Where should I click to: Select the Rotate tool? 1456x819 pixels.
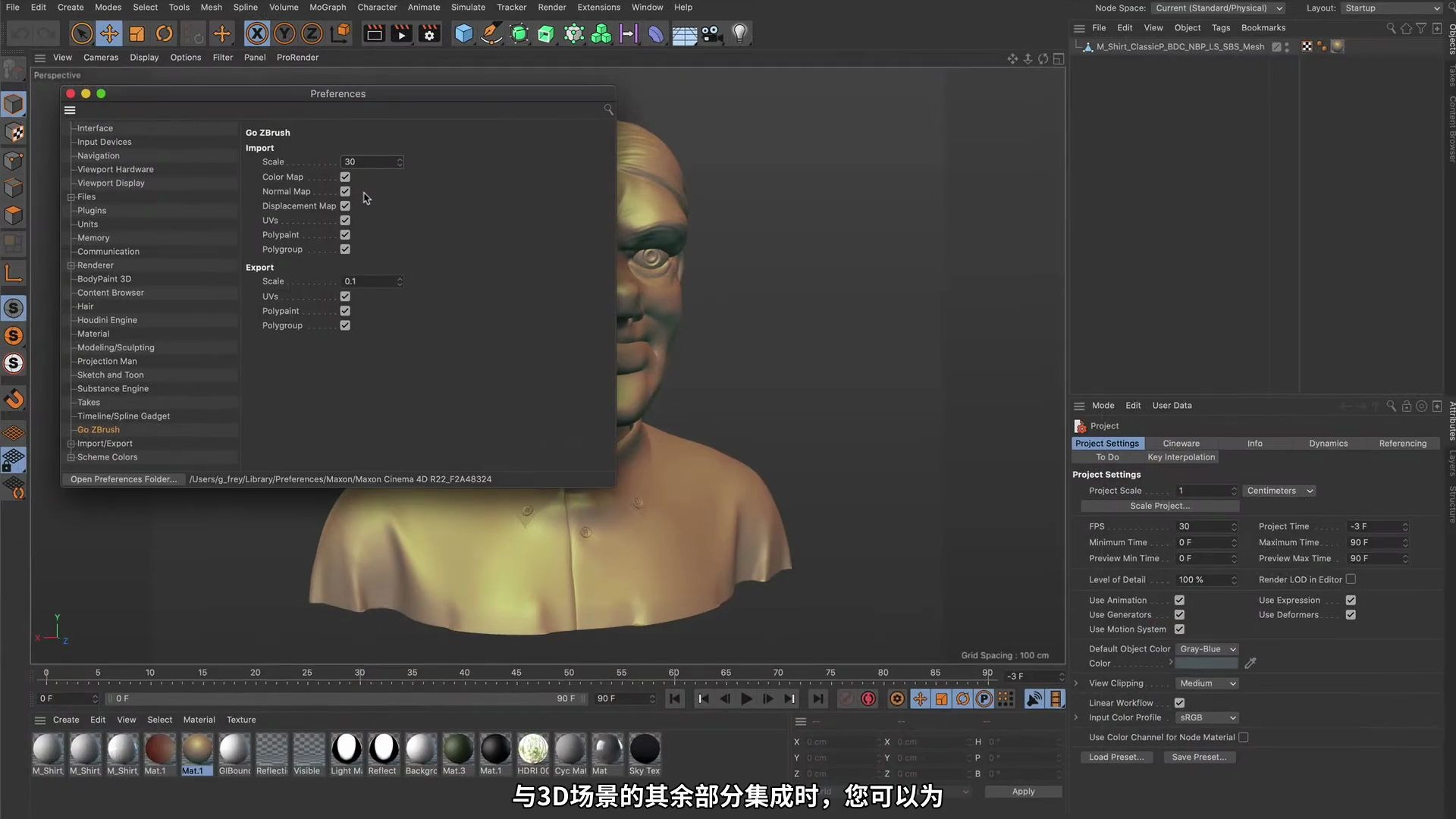tap(164, 33)
